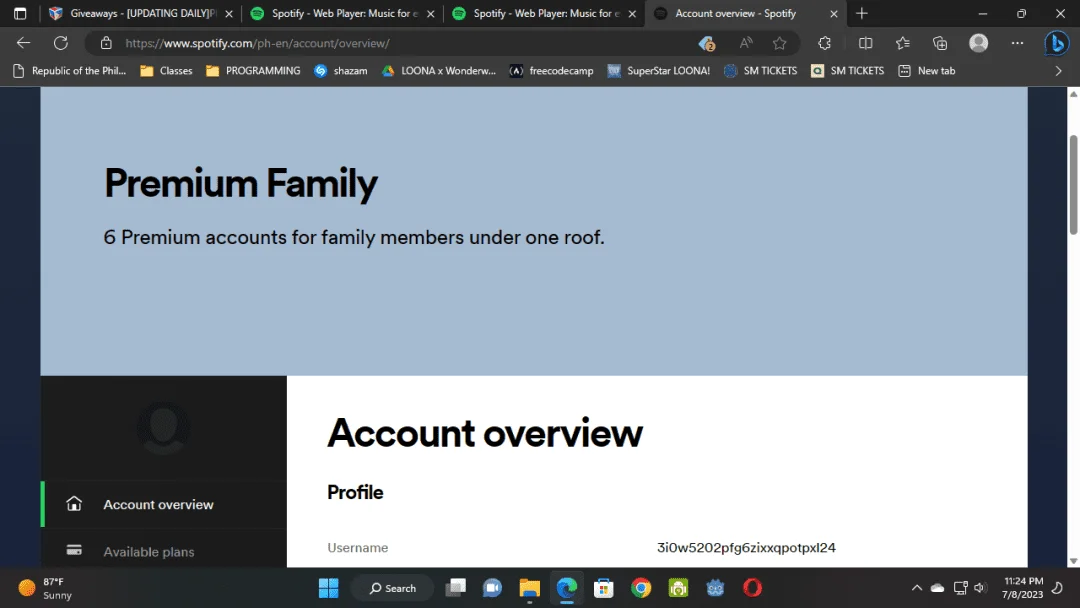Image resolution: width=1080 pixels, height=608 pixels.
Task: Open a new browser tab
Action: pos(862,13)
